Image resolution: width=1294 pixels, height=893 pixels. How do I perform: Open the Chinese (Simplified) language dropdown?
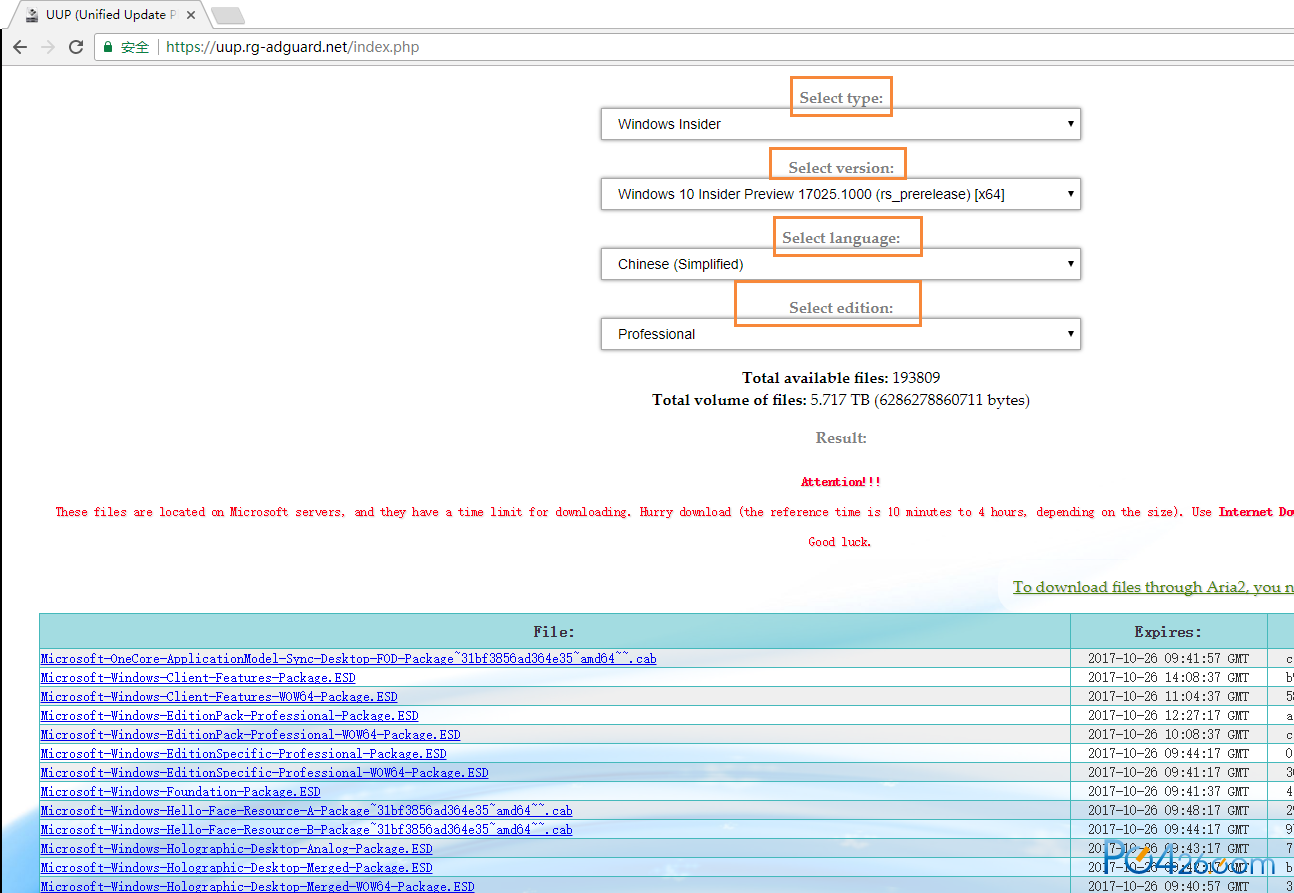point(841,264)
